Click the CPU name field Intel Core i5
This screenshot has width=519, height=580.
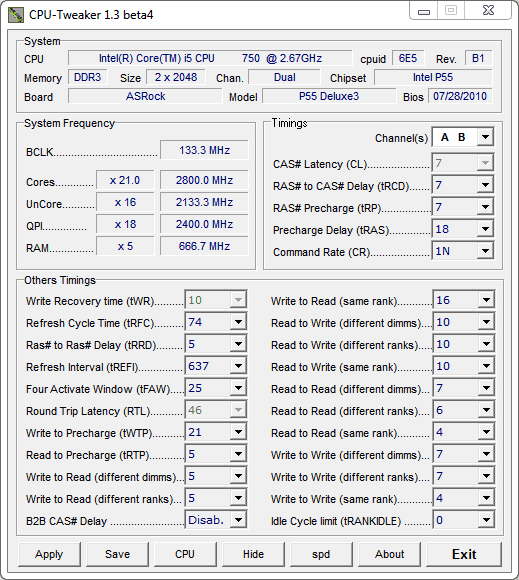click(x=210, y=58)
